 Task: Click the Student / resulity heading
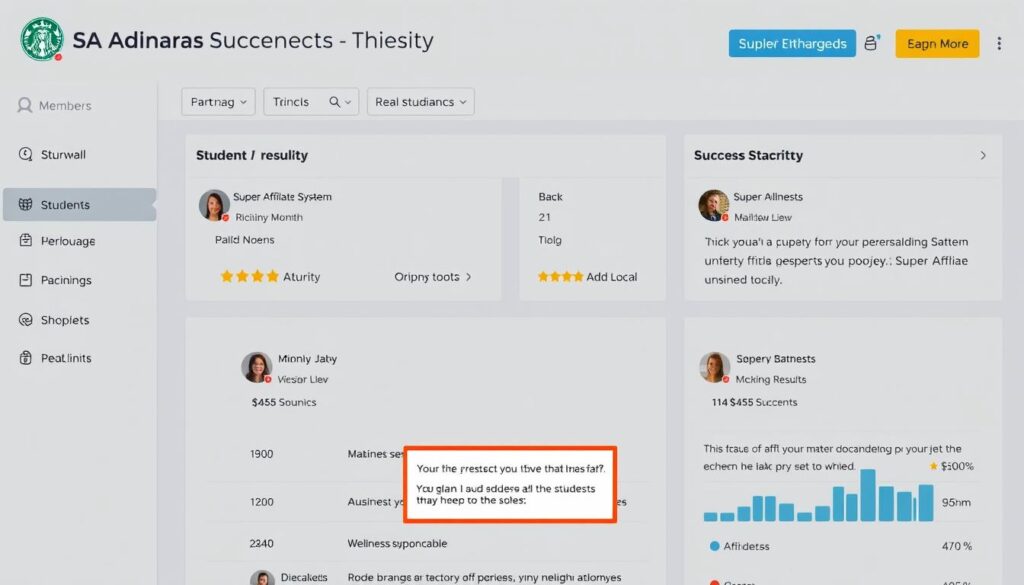(251, 155)
